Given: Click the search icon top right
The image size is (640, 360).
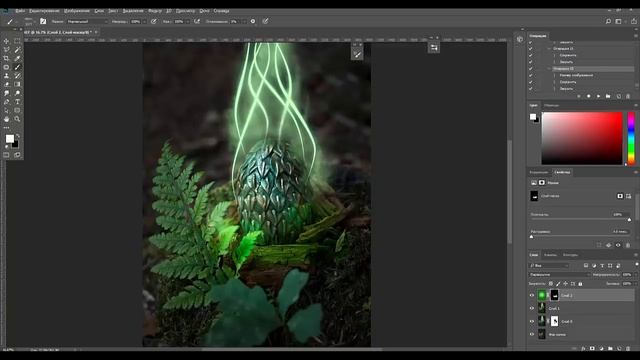Looking at the screenshot, I should click(x=608, y=21).
